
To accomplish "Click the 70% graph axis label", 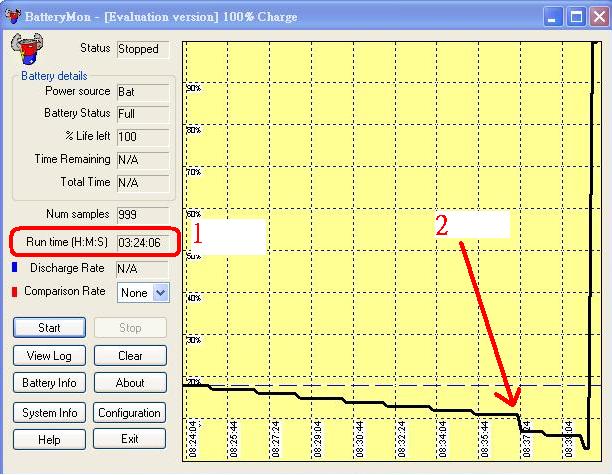I will coord(194,172).
